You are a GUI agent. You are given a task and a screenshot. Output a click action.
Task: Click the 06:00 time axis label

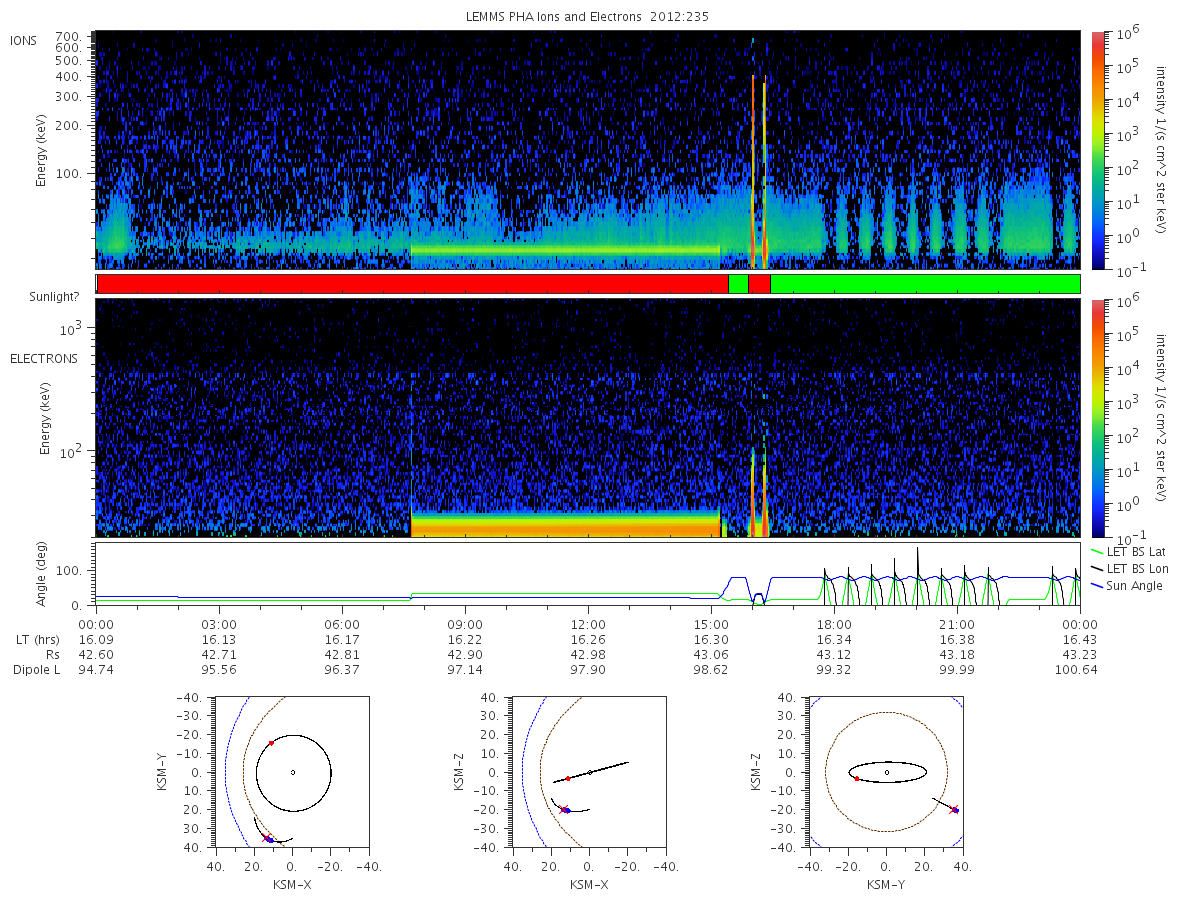pyautogui.click(x=342, y=623)
